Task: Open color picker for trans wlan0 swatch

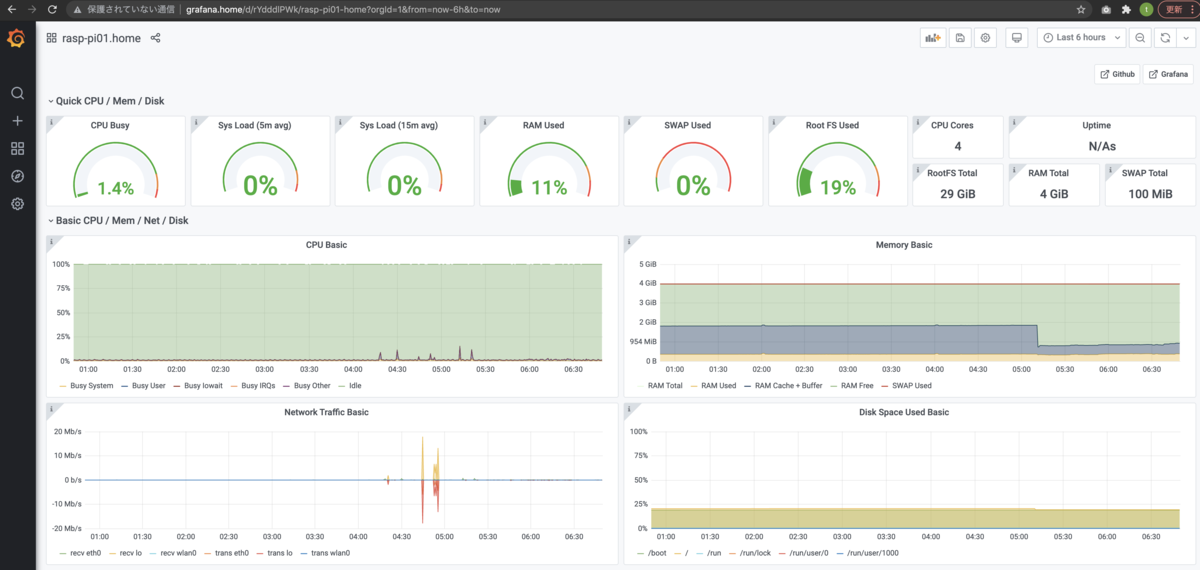Action: pyautogui.click(x=302, y=553)
